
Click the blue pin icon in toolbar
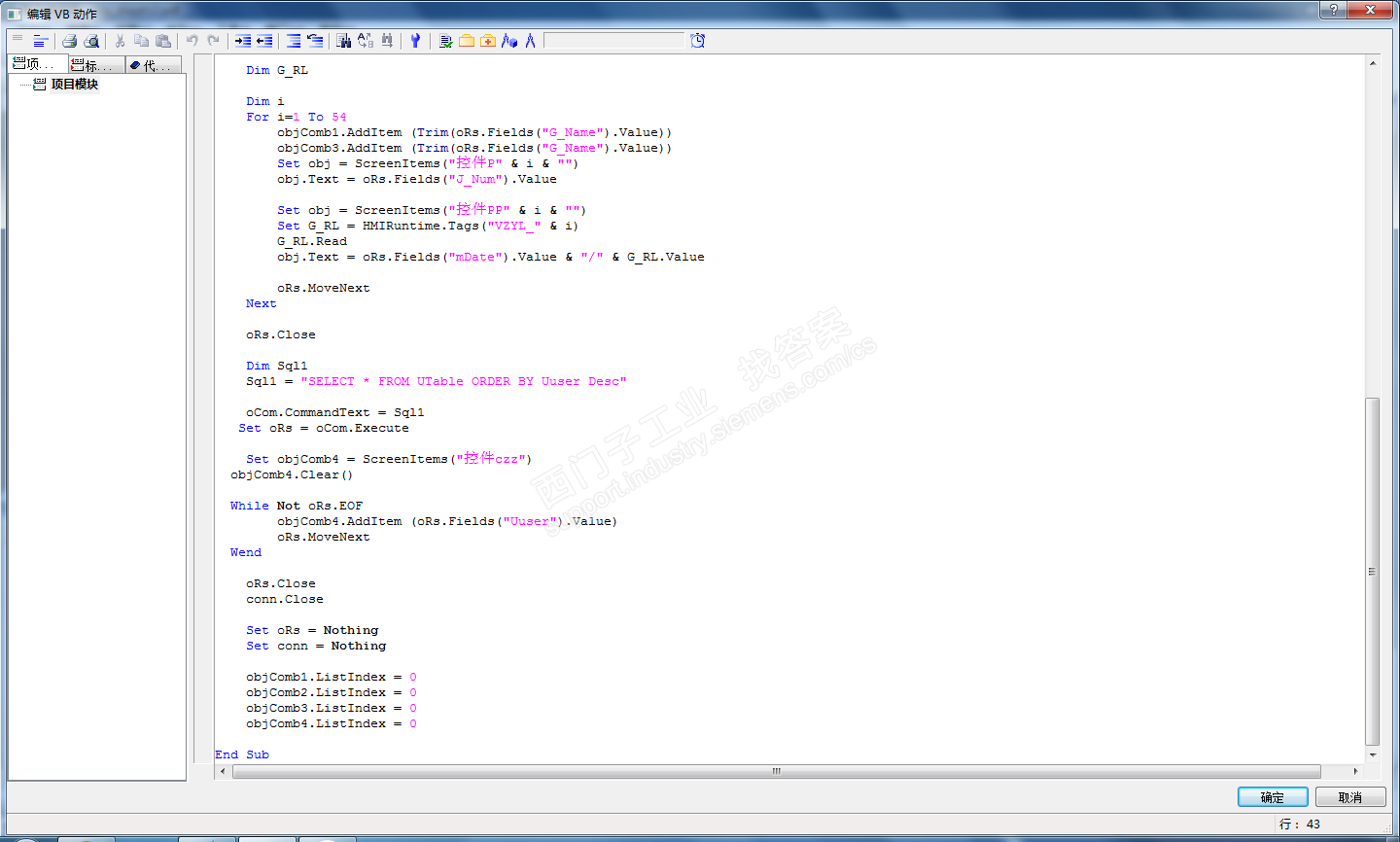415,41
